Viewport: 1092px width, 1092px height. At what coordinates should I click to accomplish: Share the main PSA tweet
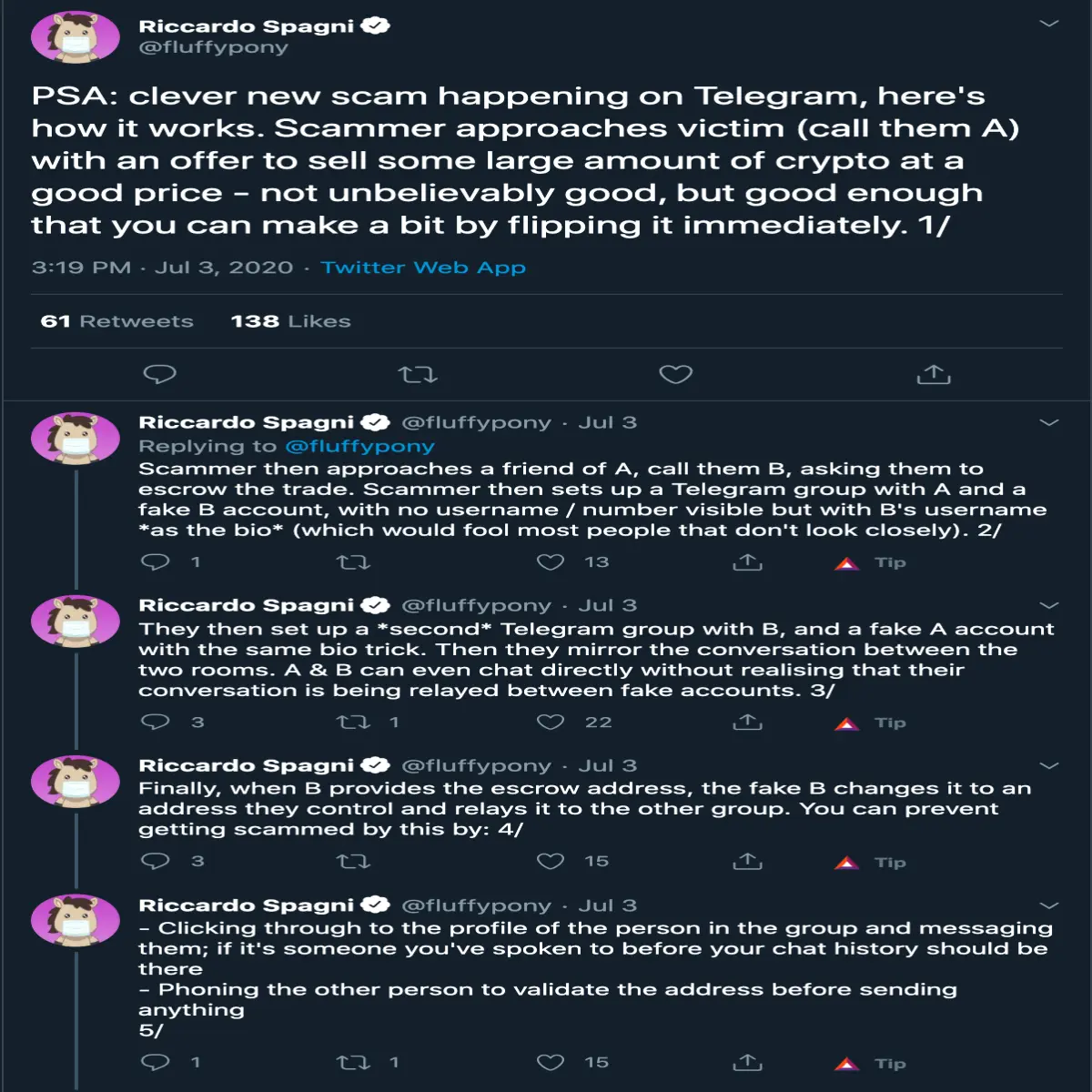click(x=934, y=374)
